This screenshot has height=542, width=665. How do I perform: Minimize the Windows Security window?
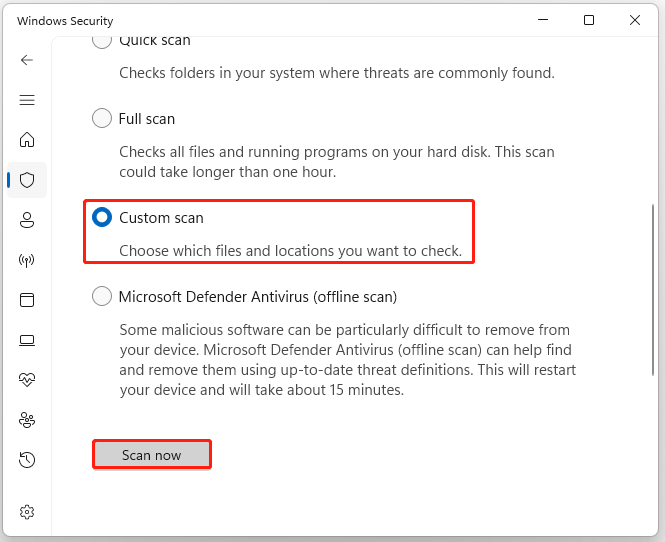pos(543,20)
